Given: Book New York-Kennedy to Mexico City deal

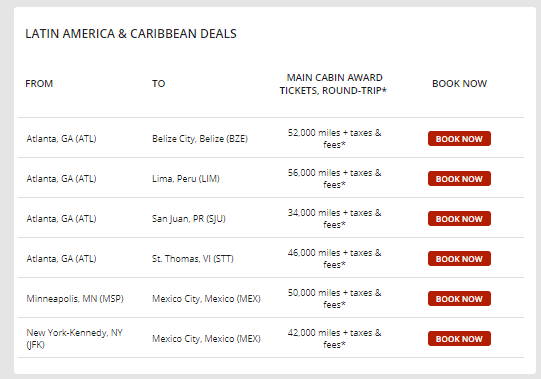Looking at the screenshot, I should 459,339.
